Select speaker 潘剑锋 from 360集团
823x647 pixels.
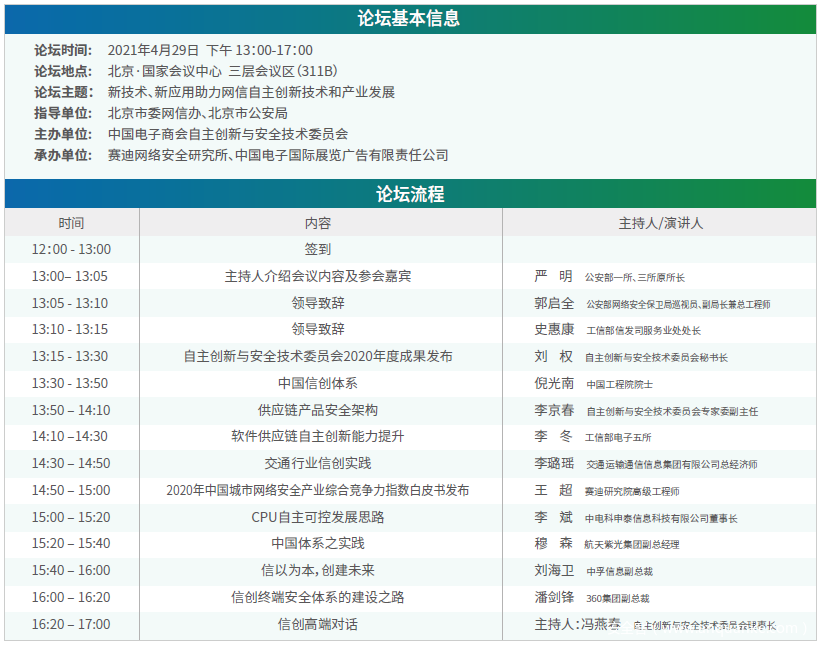[554, 598]
